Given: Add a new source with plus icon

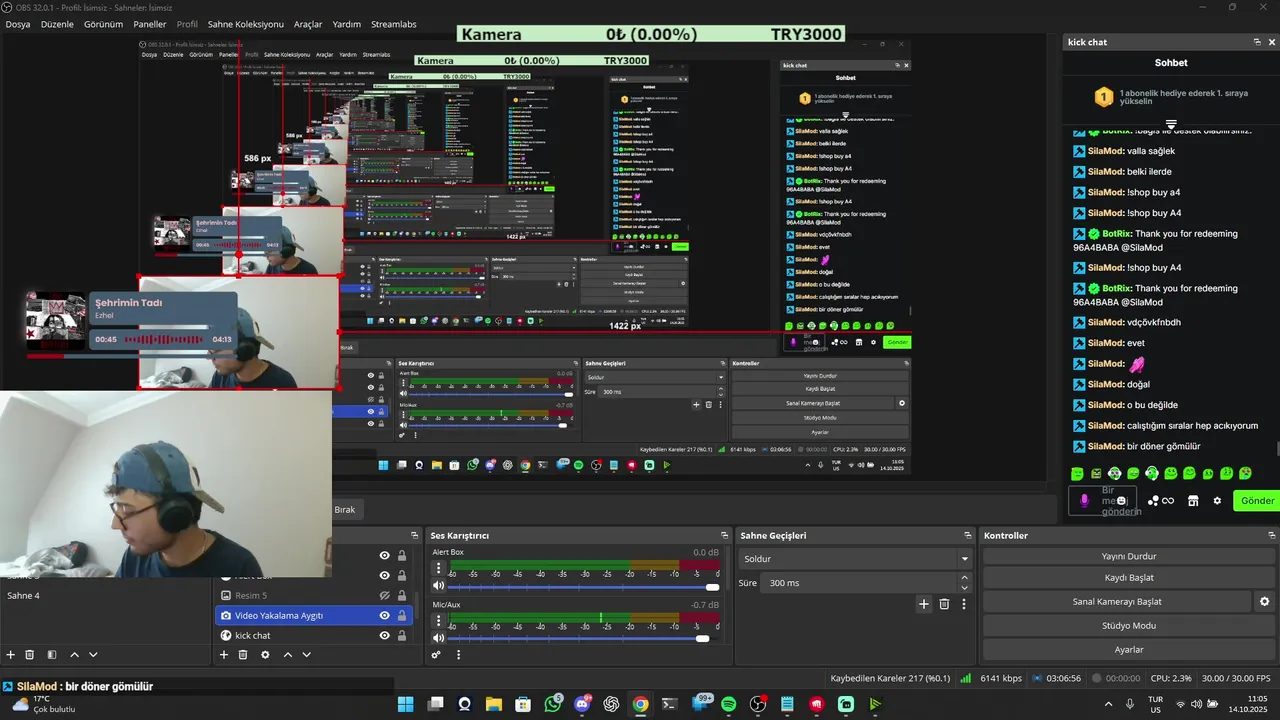Looking at the screenshot, I should [x=224, y=655].
